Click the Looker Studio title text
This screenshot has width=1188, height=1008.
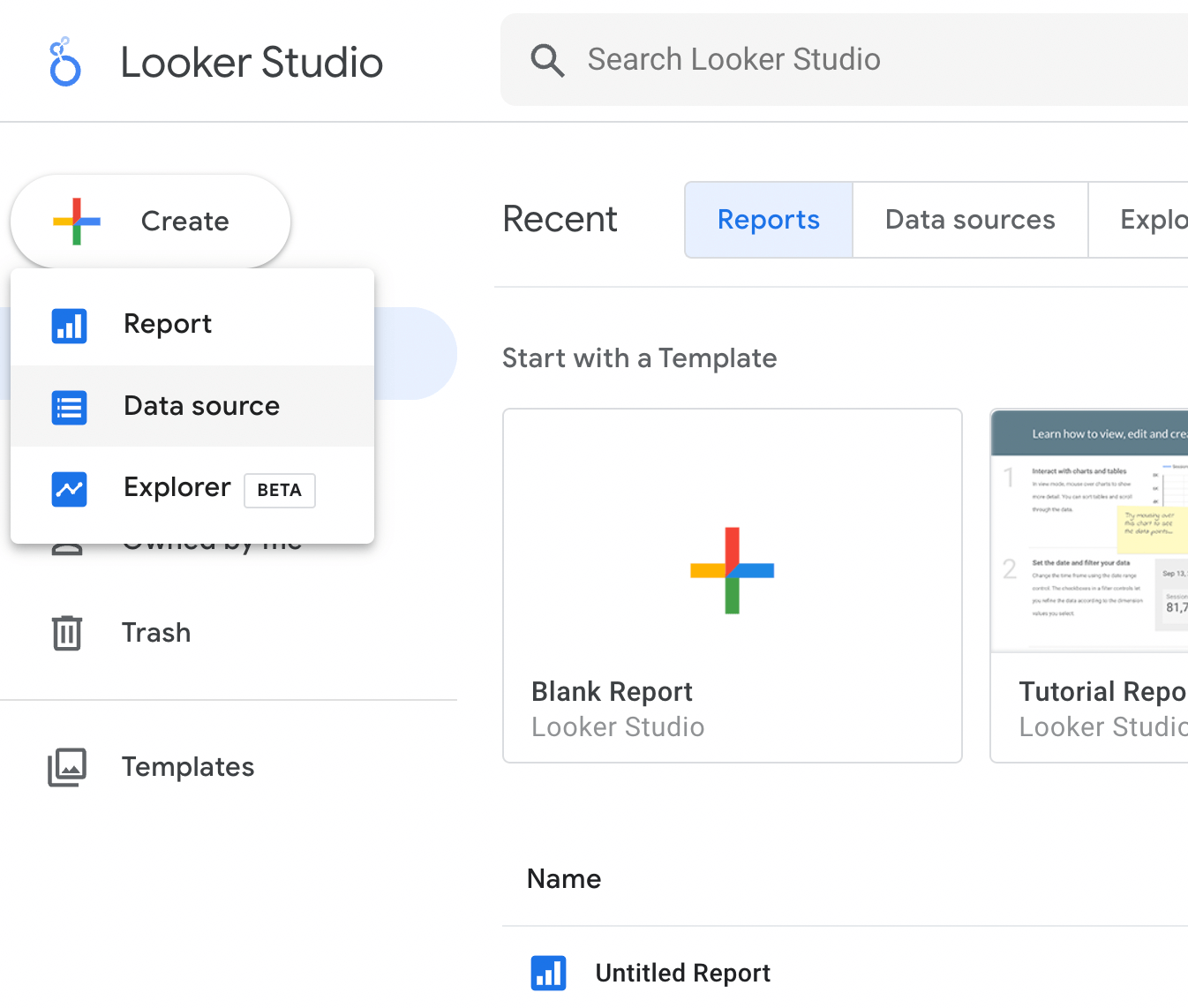252,63
